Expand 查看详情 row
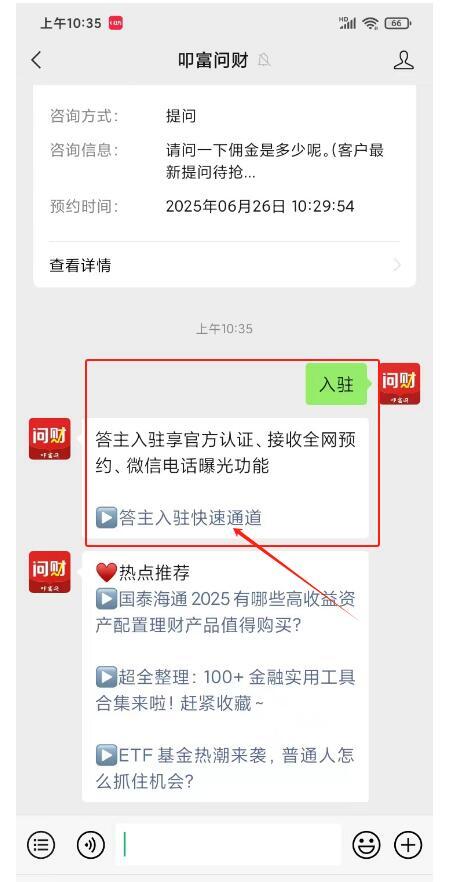Viewport: 459px width, 882px height. point(224,265)
